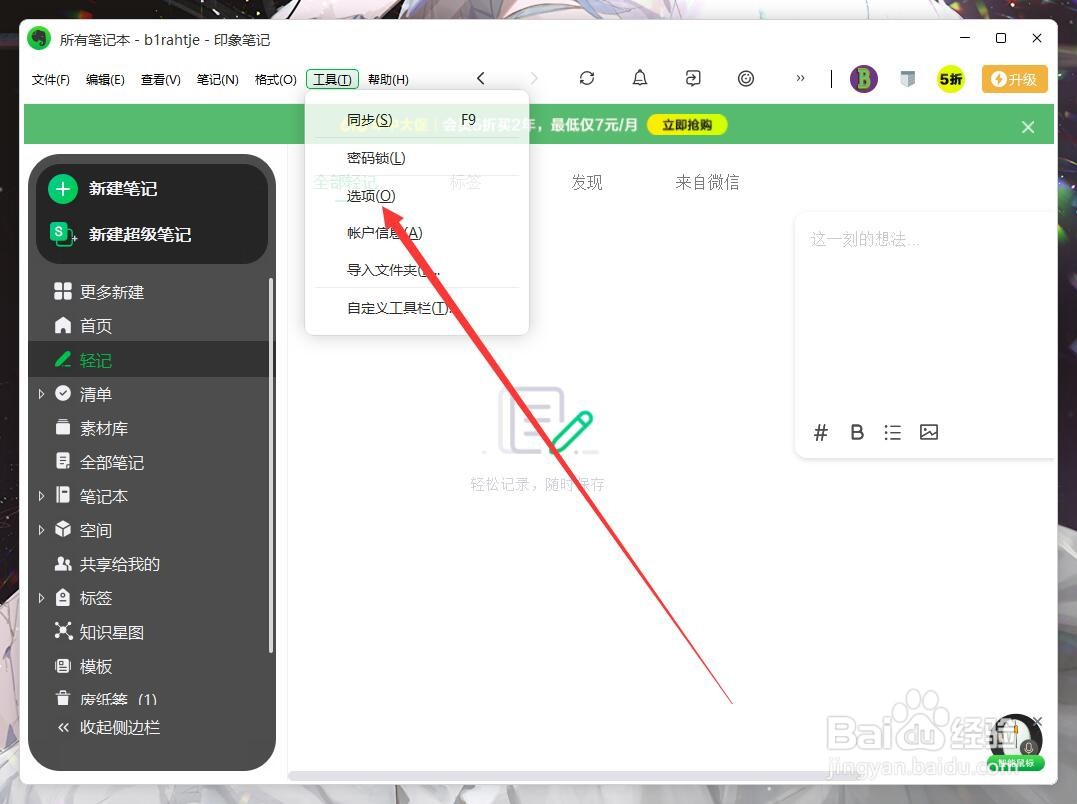This screenshot has width=1077, height=804.
Task: Click the green plus New Note icon
Action: pyautogui.click(x=63, y=189)
